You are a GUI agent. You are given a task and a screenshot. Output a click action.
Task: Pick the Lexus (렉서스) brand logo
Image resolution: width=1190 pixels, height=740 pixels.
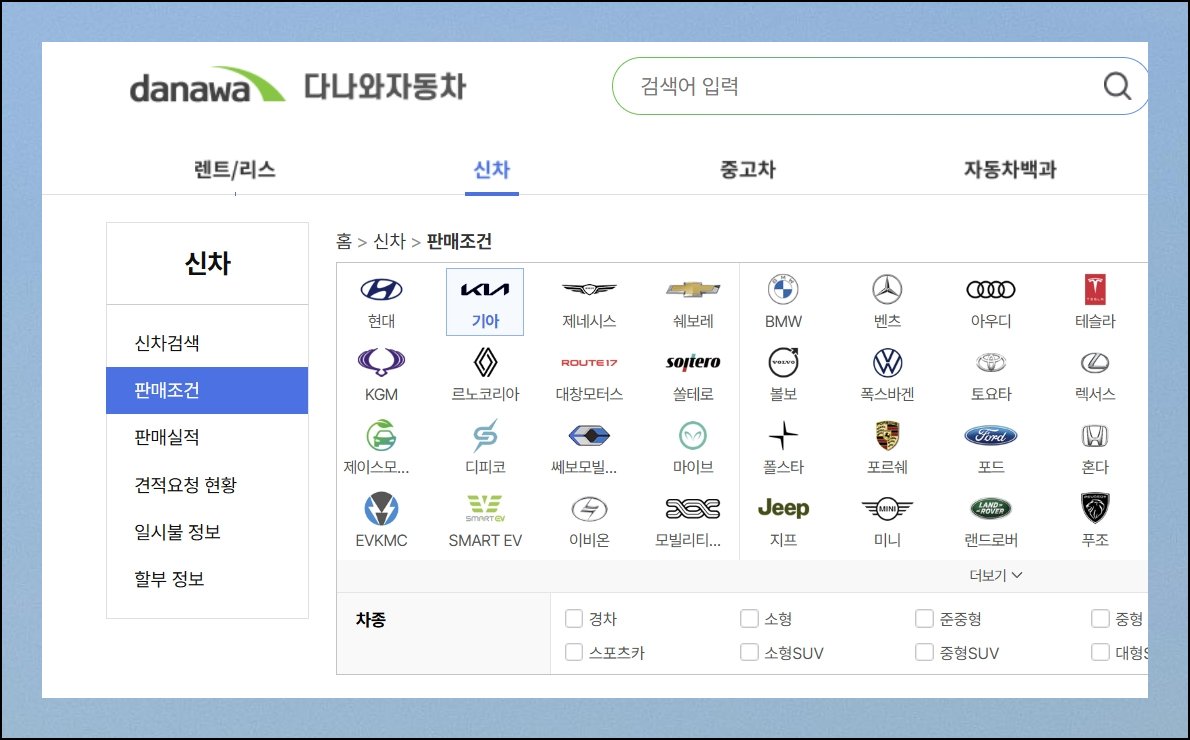tap(1095, 362)
